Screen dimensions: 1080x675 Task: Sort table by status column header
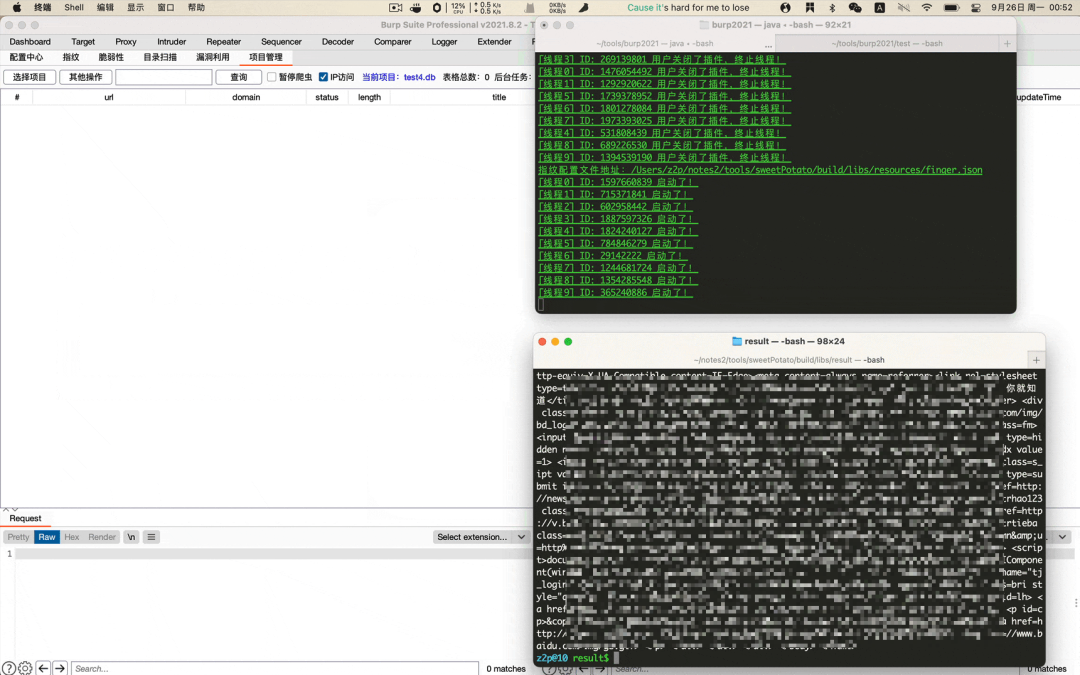point(326,97)
